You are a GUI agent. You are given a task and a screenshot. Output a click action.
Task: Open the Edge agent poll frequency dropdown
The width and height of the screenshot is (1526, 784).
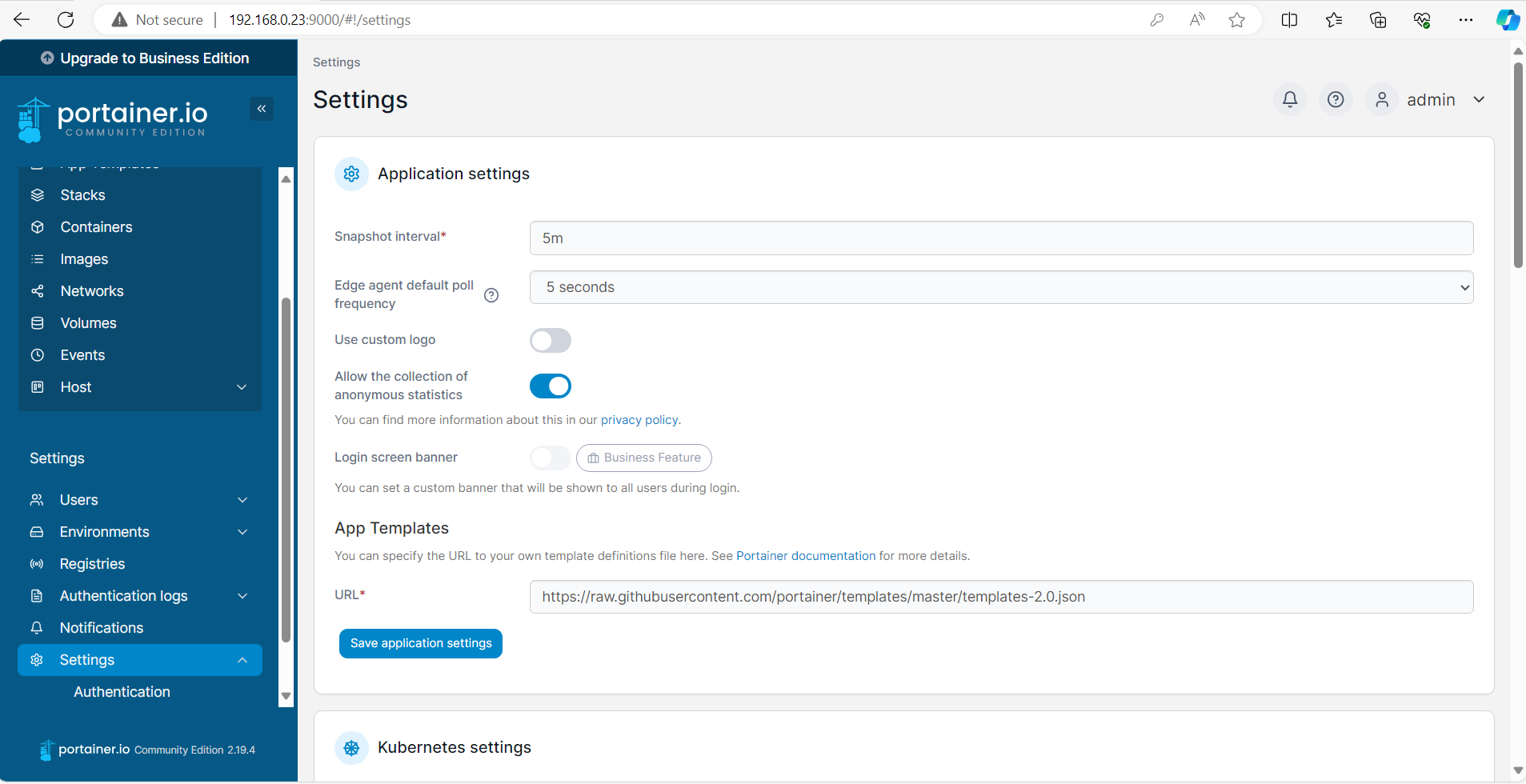click(1000, 286)
